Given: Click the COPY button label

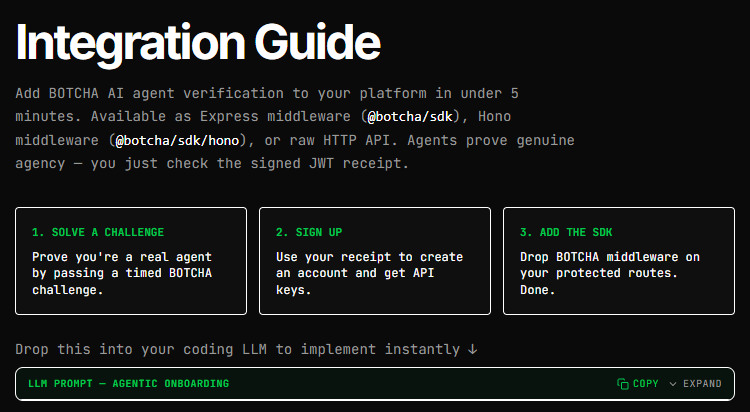Looking at the screenshot, I should [645, 384].
